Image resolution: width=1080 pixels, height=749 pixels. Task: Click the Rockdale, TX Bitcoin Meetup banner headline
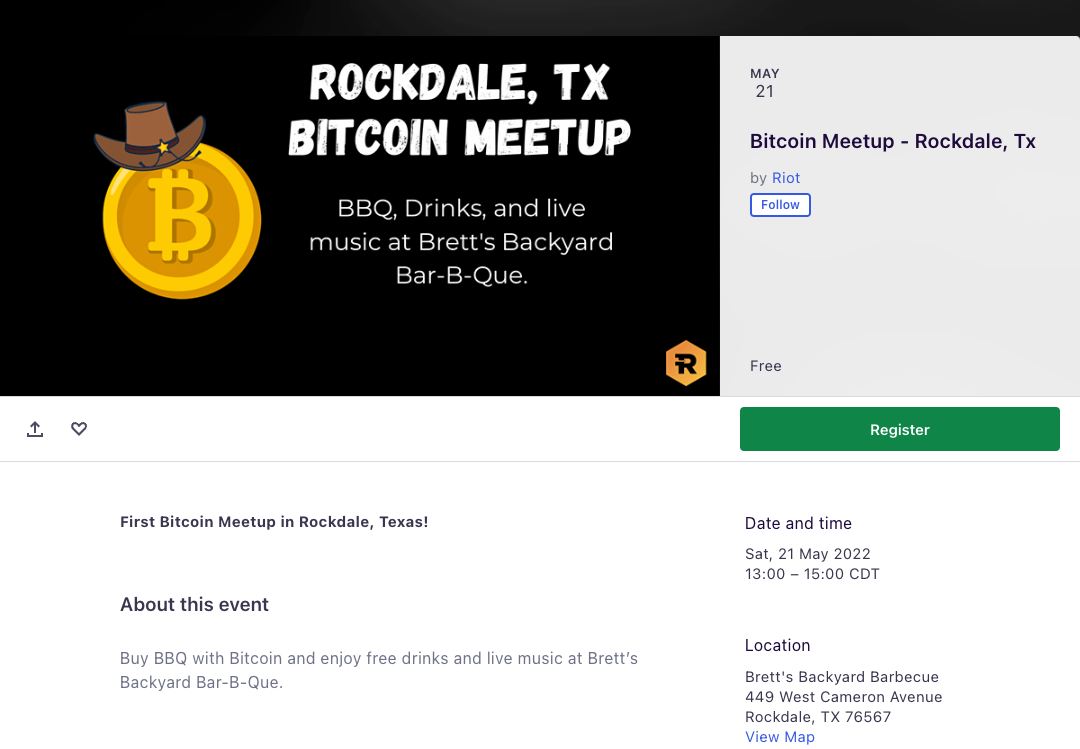pos(459,109)
